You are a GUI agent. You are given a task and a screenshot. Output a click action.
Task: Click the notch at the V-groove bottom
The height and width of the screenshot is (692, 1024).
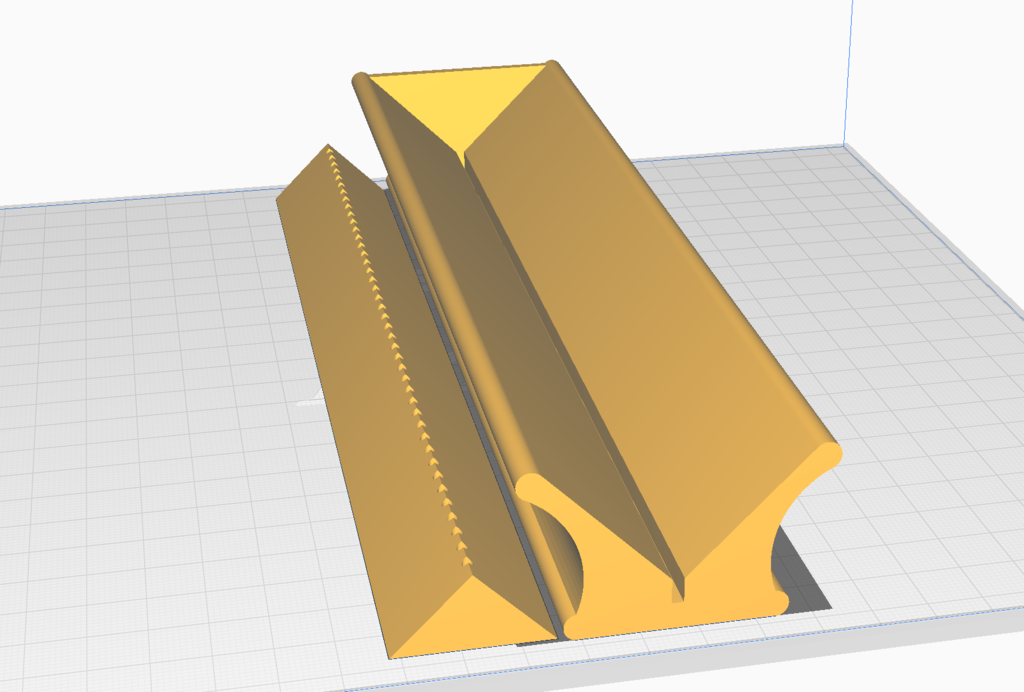click(680, 590)
